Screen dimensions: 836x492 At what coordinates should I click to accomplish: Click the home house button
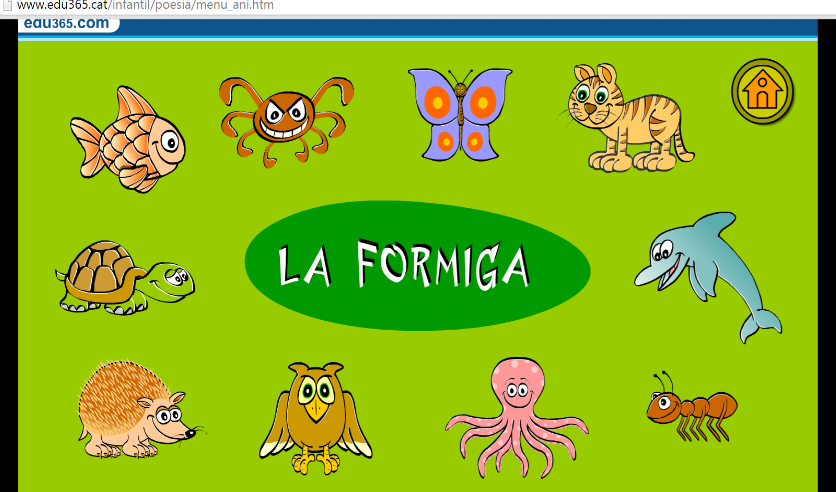(x=762, y=91)
